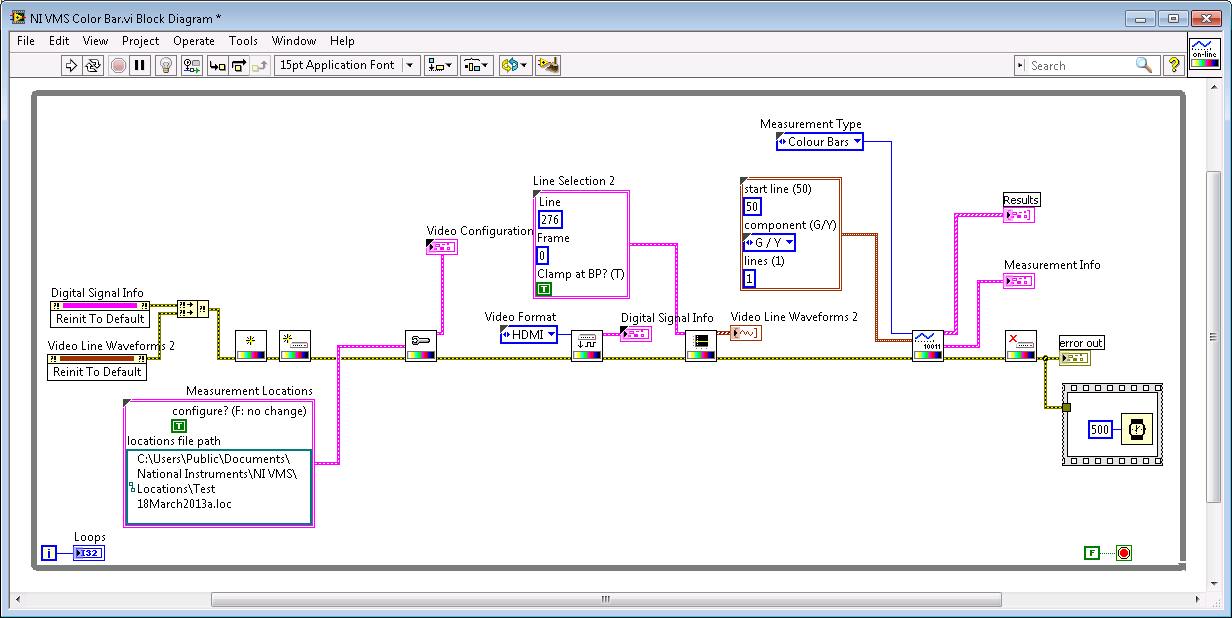Open the Reorder dropdown
Viewport: 1232px width, 618px height.
(x=514, y=66)
